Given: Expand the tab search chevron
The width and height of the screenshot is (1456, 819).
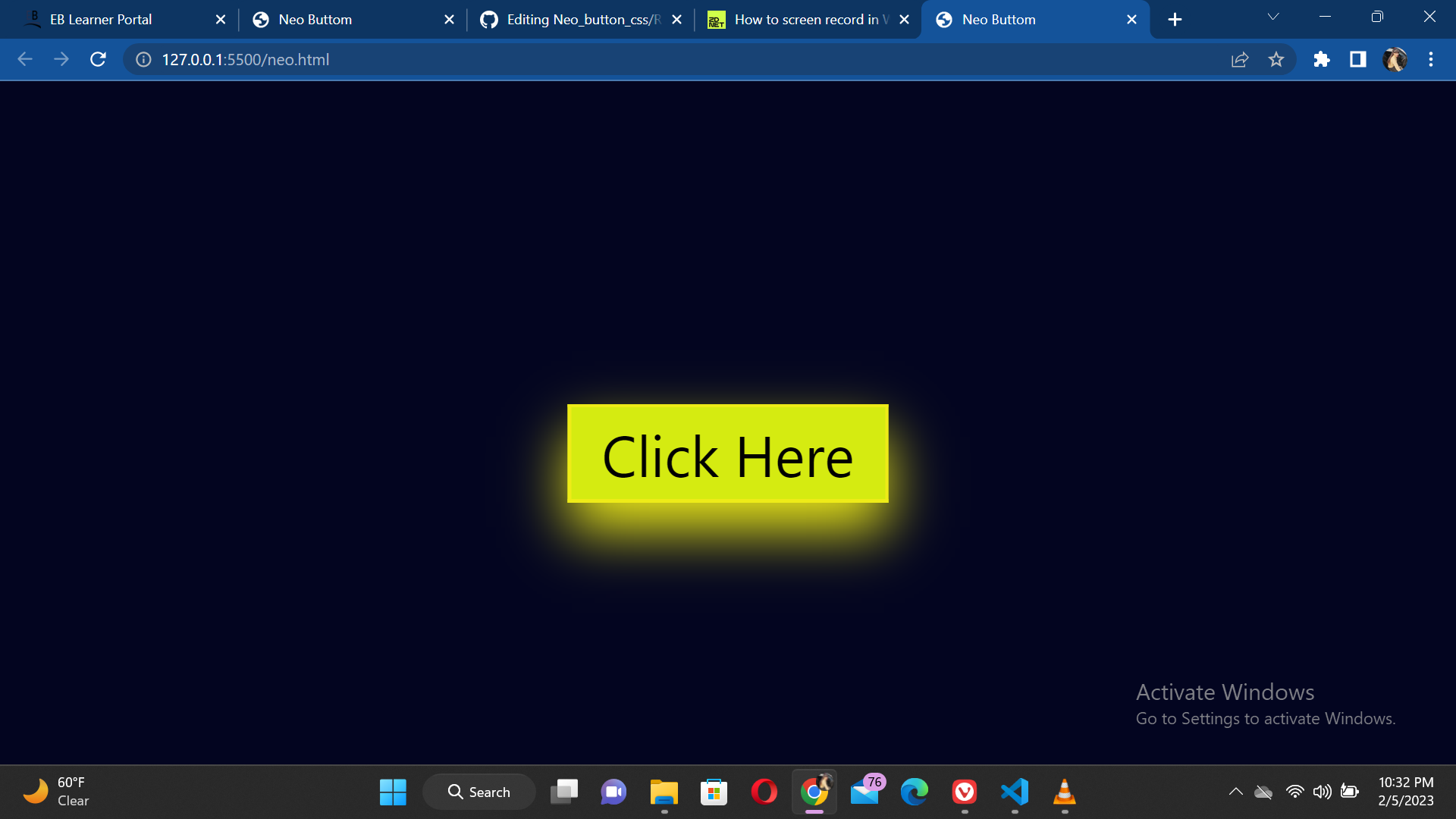Looking at the screenshot, I should pos(1273,17).
